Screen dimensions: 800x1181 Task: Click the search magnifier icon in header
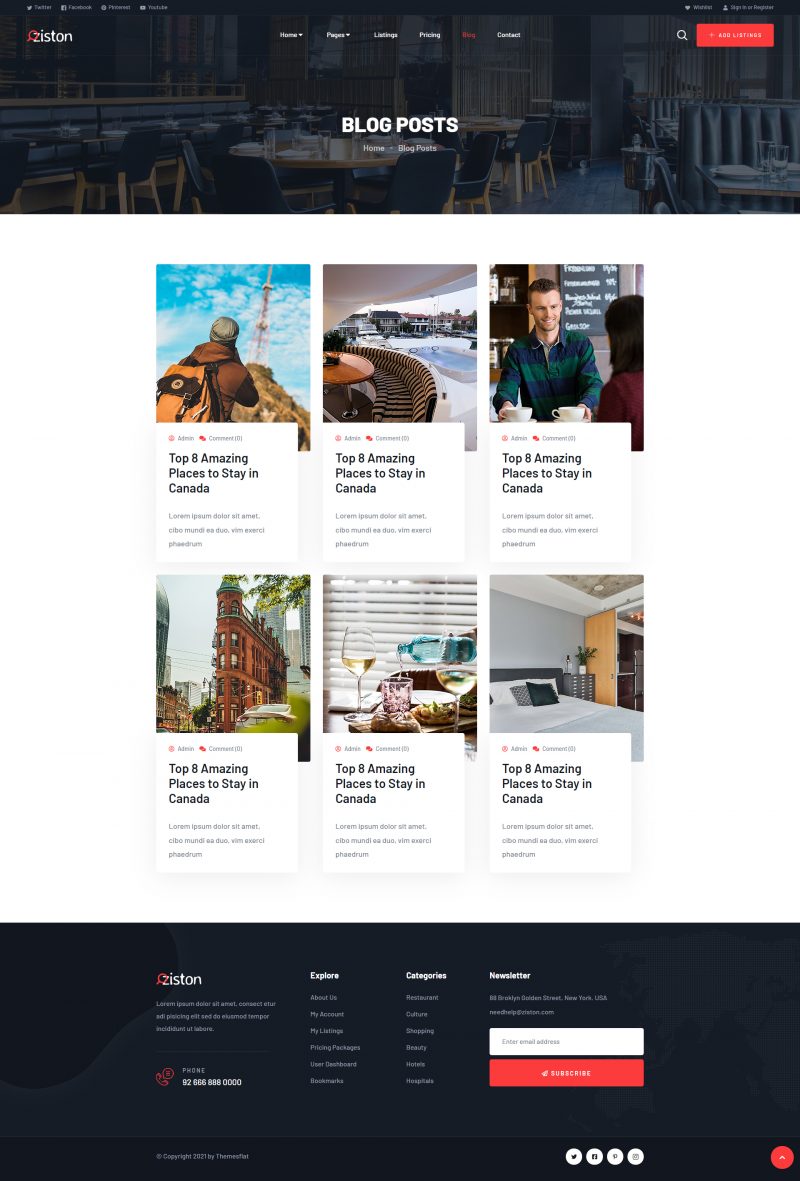(x=682, y=35)
